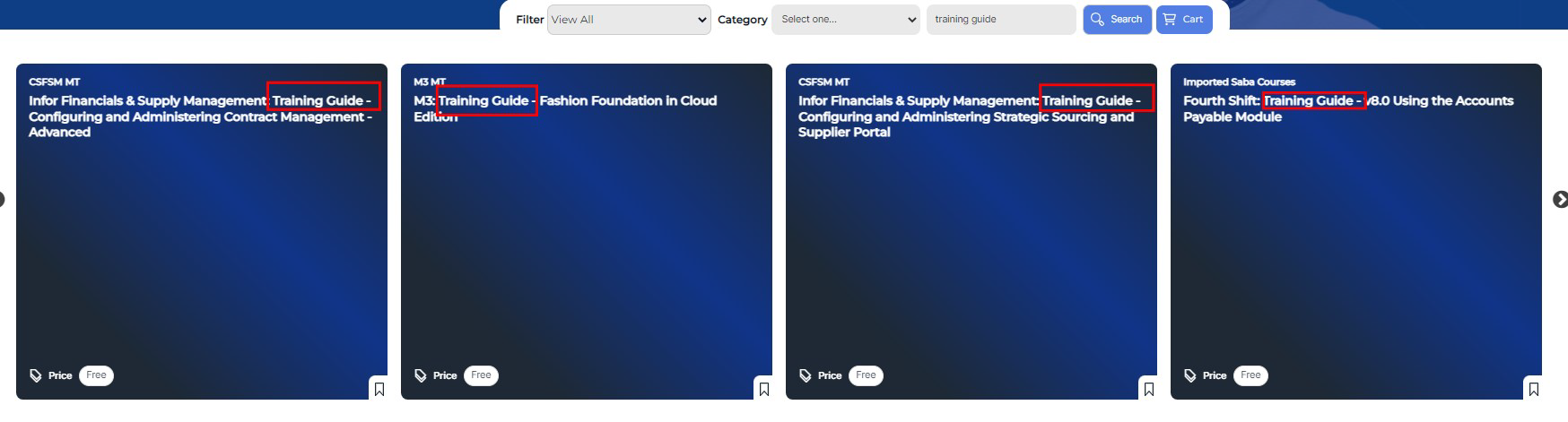Click the price tag icon on Fourth Shift card

pyautogui.click(x=1190, y=375)
